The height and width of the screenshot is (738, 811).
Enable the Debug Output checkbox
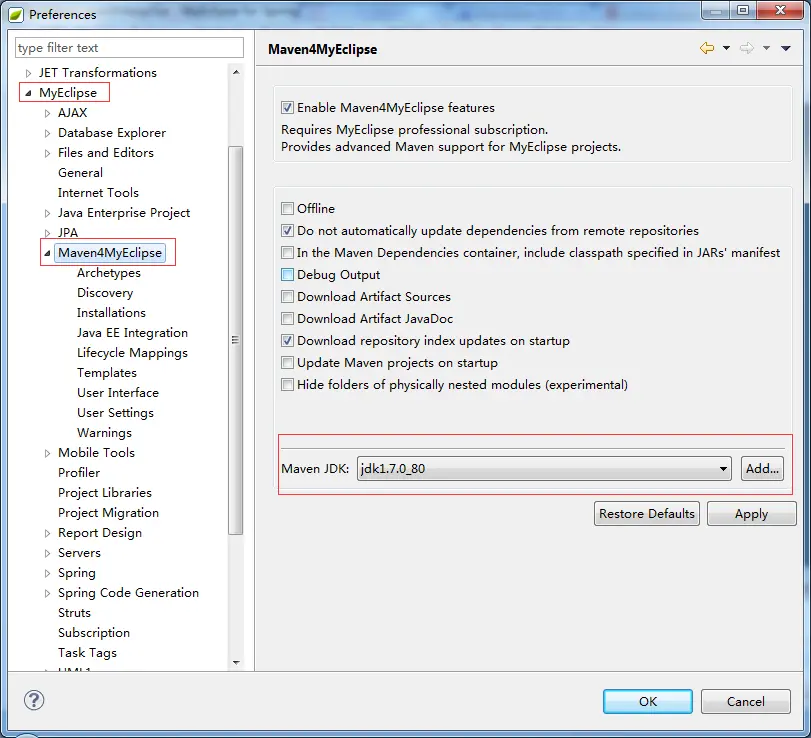pyautogui.click(x=287, y=275)
